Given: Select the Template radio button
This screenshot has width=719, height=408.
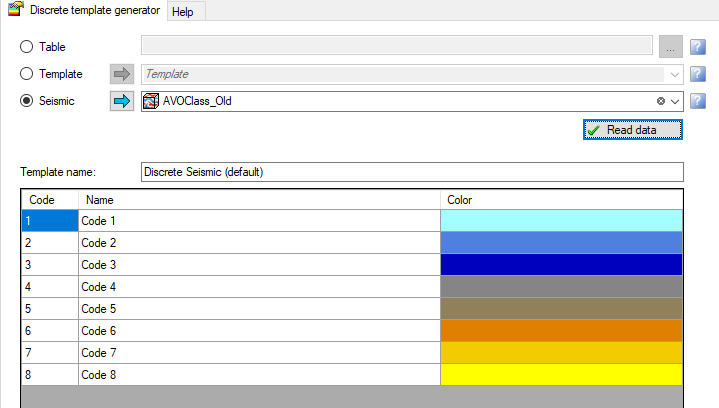Looking at the screenshot, I should coord(27,74).
